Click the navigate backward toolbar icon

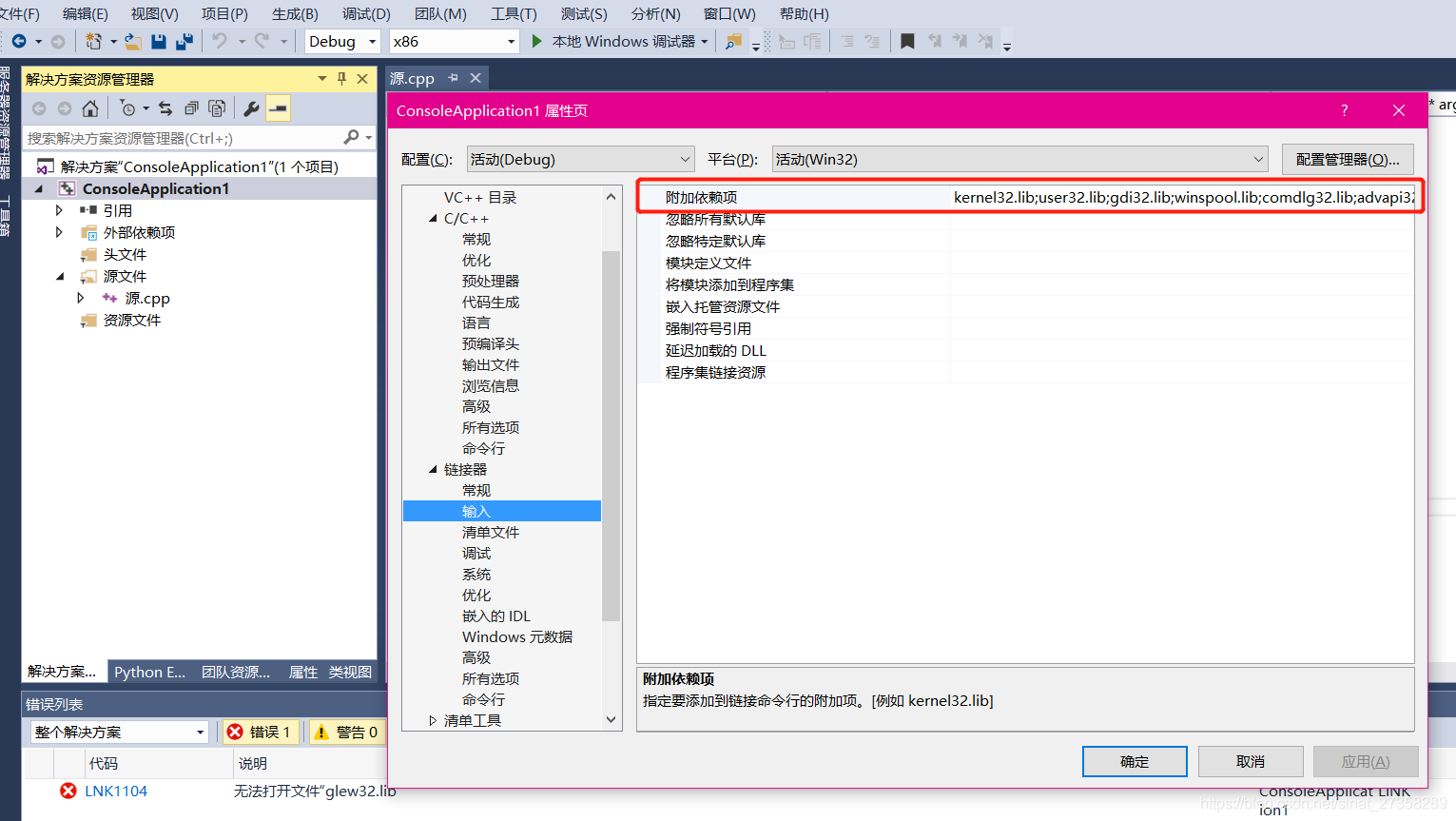tap(19, 41)
